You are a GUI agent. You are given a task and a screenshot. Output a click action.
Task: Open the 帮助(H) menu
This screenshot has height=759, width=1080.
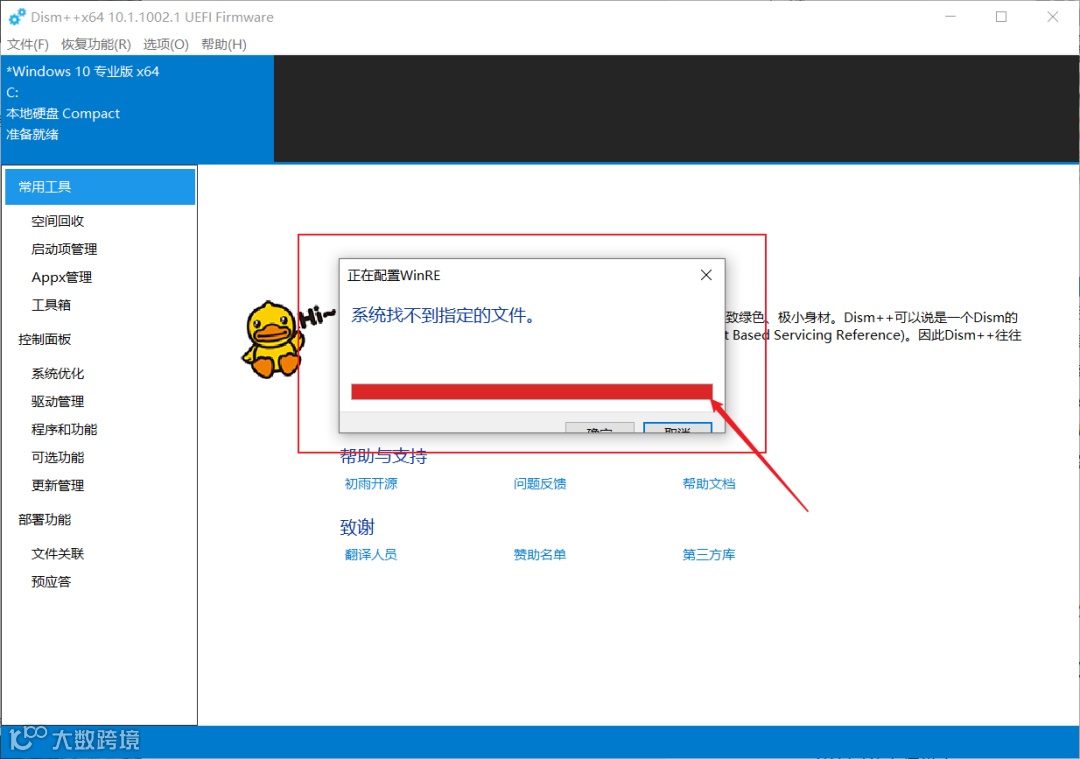[223, 44]
